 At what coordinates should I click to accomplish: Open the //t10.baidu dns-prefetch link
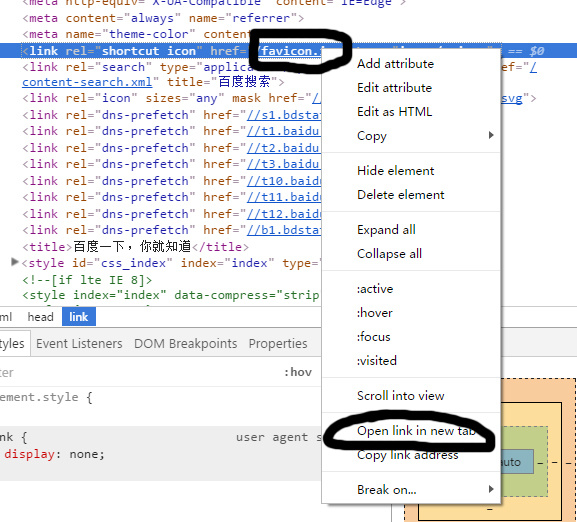click(284, 181)
